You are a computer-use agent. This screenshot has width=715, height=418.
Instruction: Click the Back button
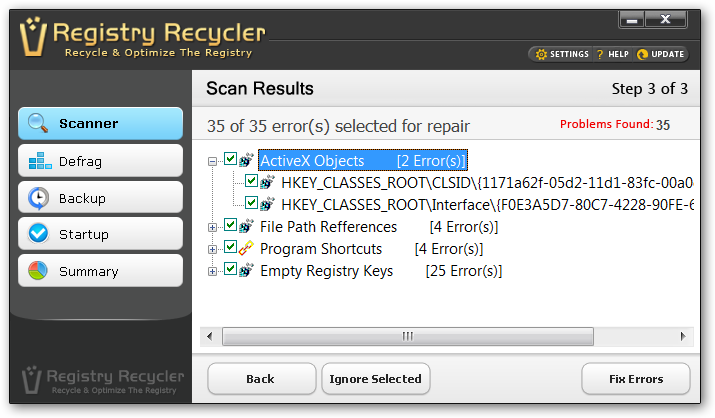coord(261,379)
